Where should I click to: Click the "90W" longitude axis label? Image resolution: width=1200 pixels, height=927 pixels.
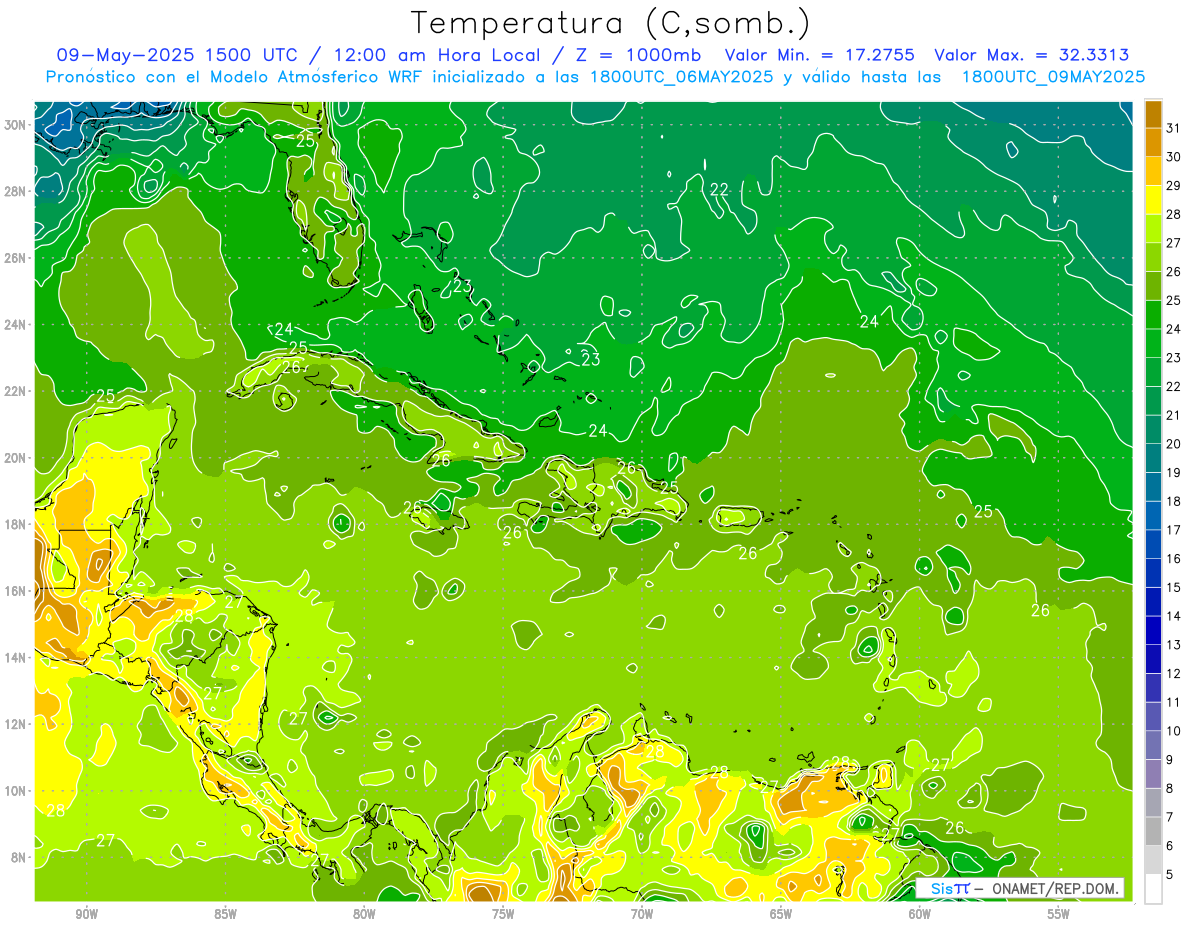[86, 914]
